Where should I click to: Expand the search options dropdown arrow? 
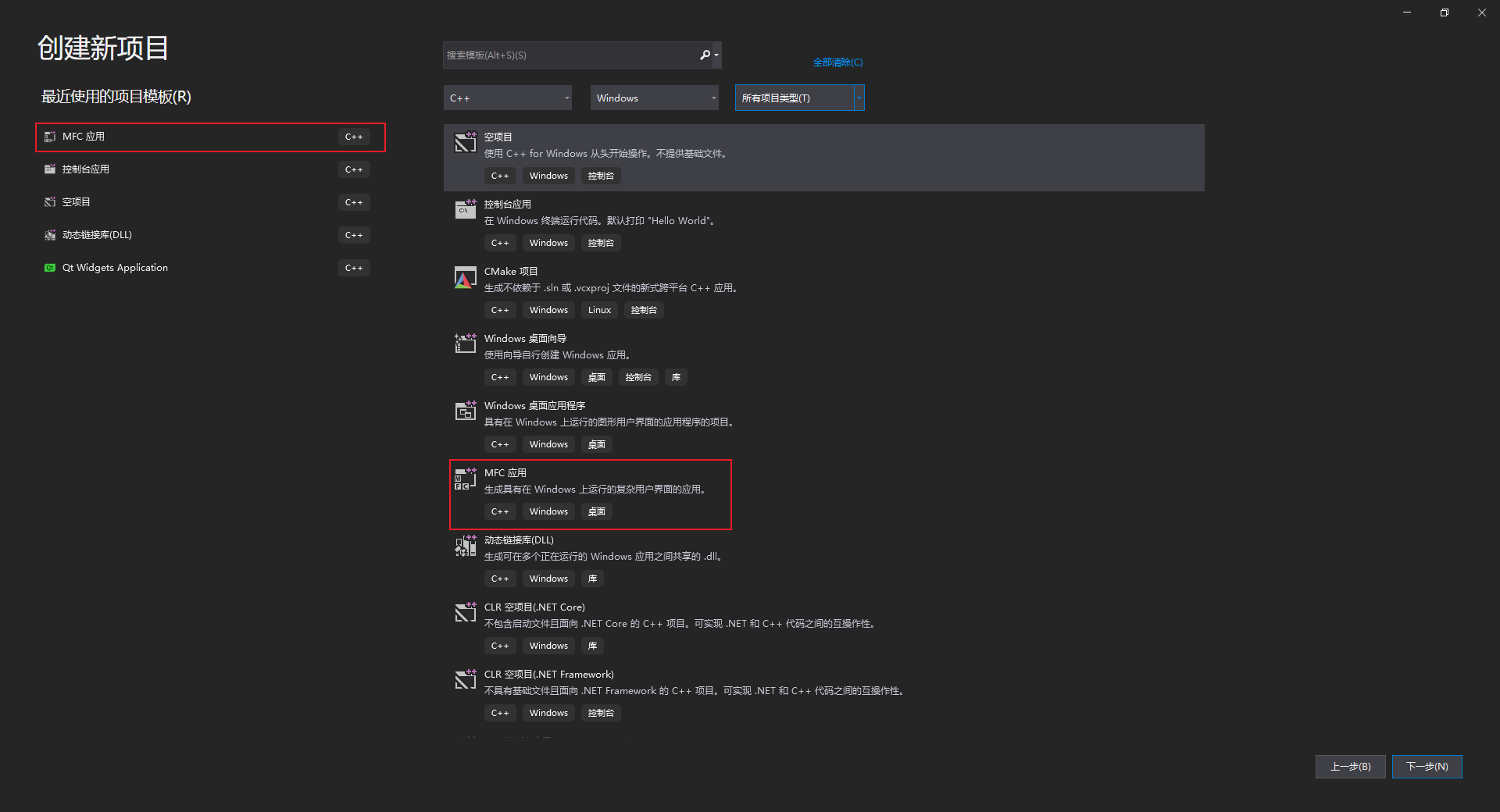tap(716, 55)
